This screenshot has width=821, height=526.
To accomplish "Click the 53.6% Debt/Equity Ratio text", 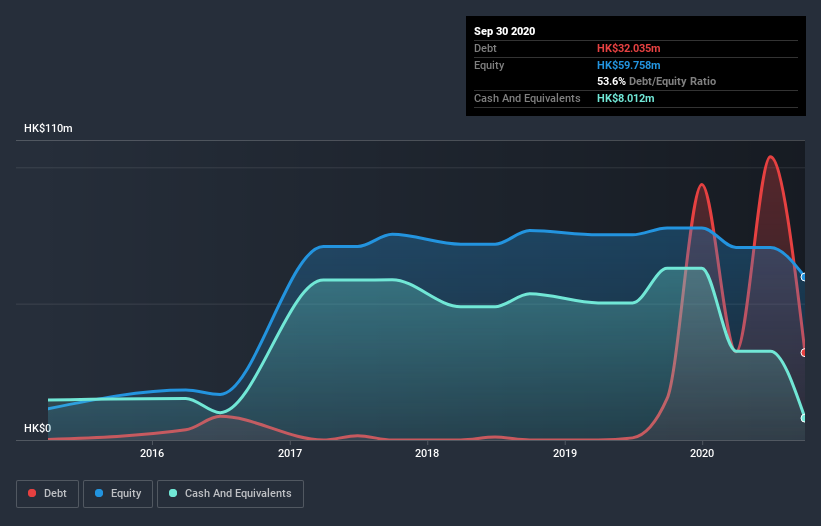I will pyautogui.click(x=657, y=81).
